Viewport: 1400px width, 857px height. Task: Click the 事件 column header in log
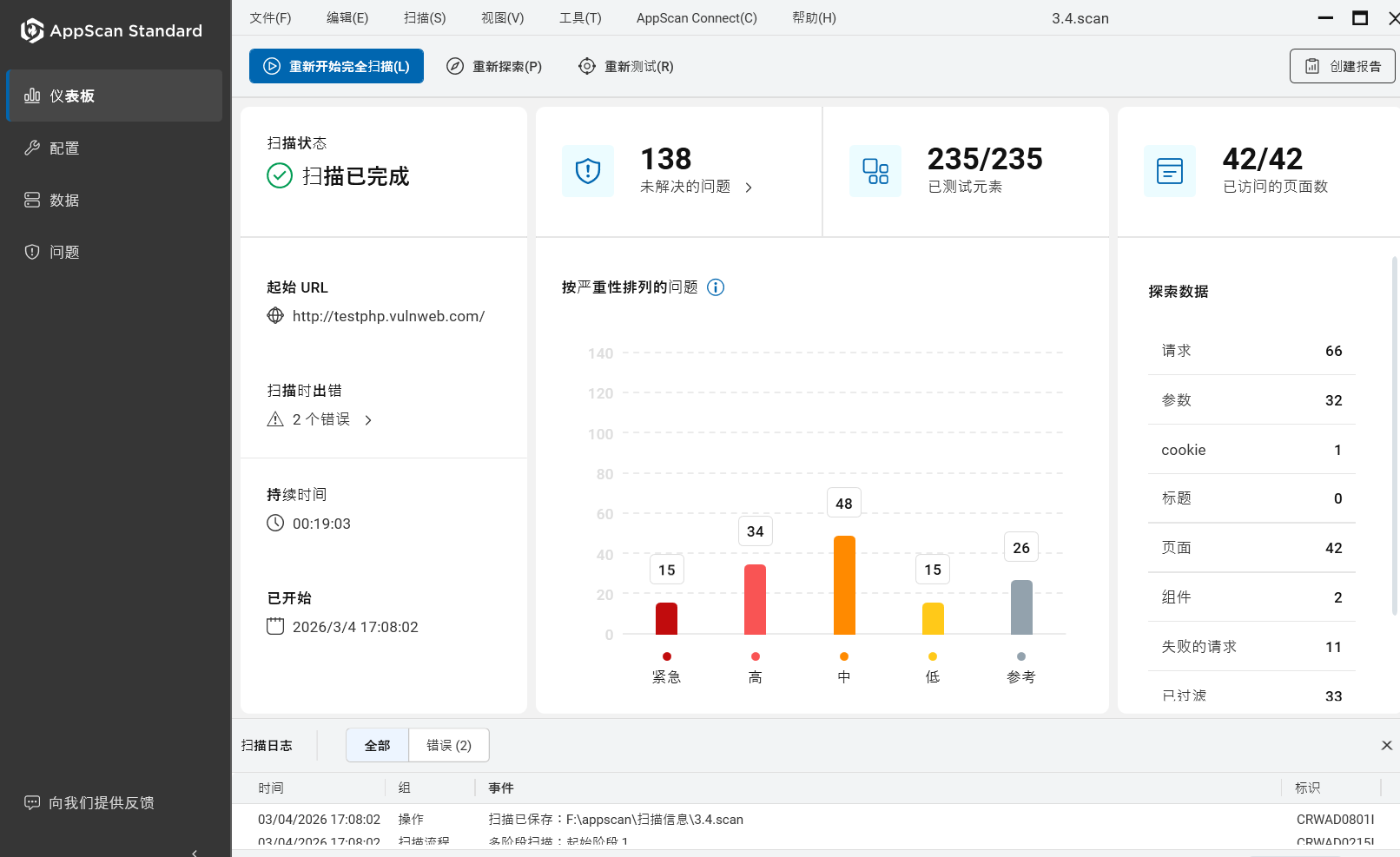point(501,788)
